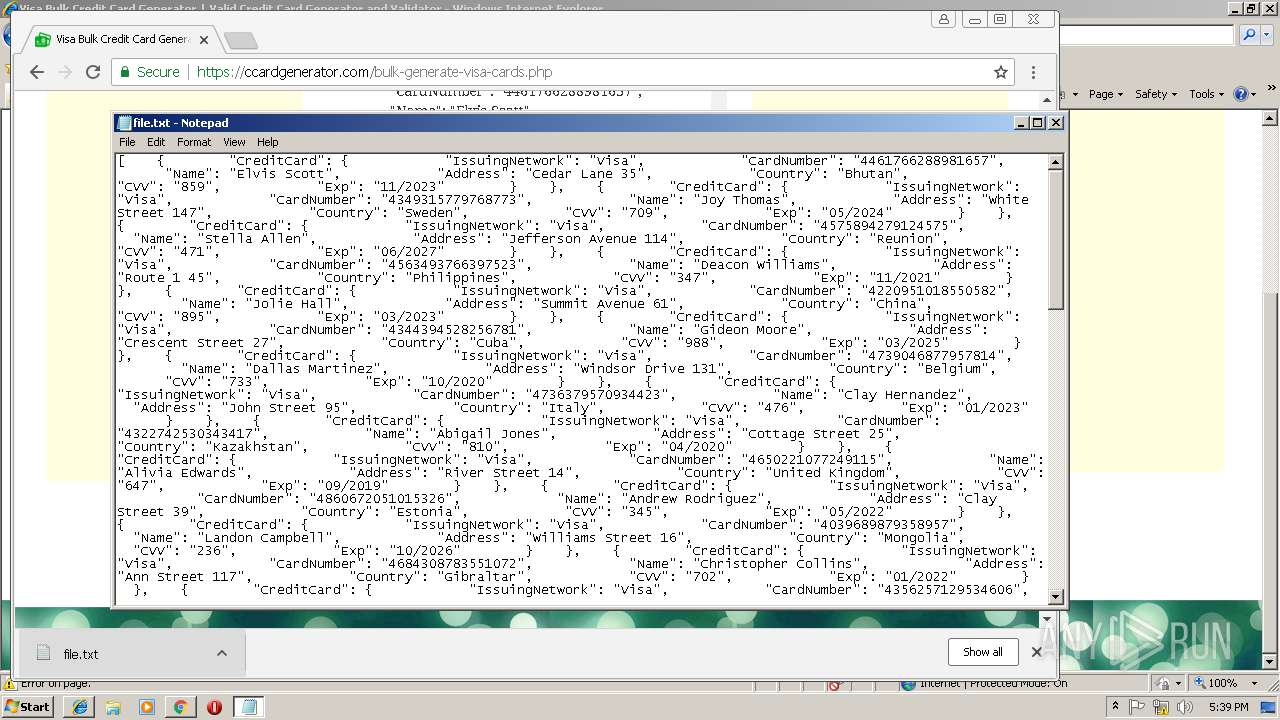
Task: Click the IE search input field
Action: coord(1146,35)
